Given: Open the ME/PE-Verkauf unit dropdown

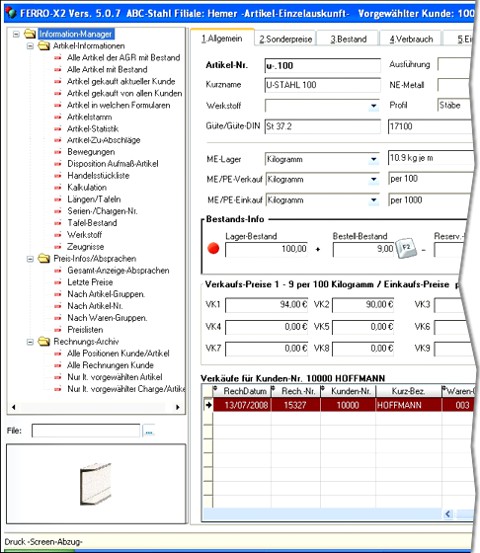Looking at the screenshot, I should [x=373, y=180].
